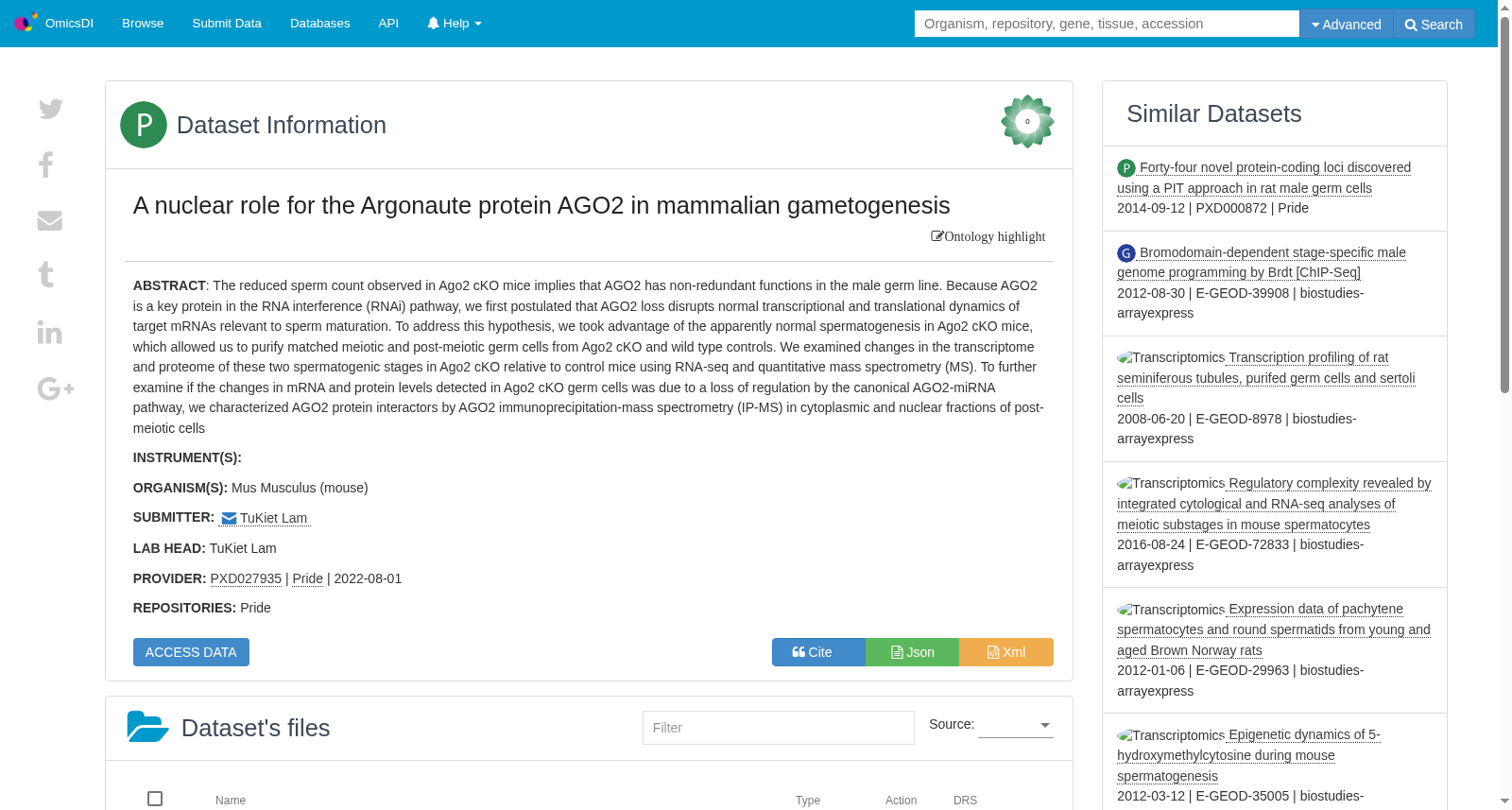Share on Tumblr icon
This screenshot has width=1512, height=810.
pos(45,275)
